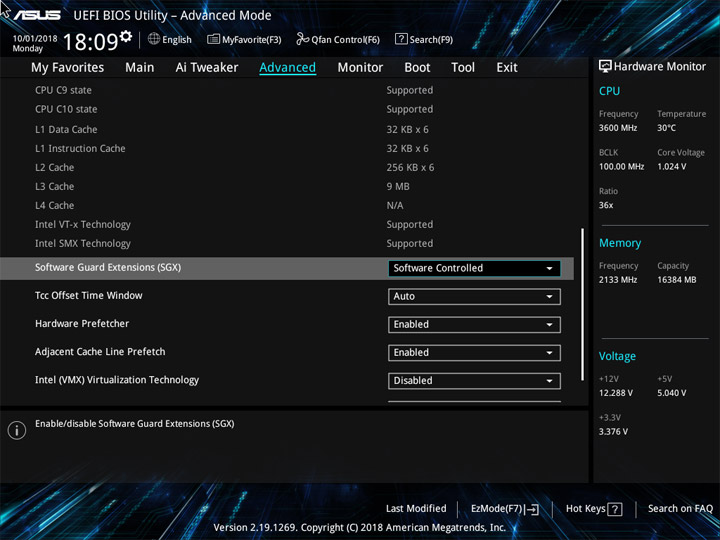Open MyFavorite(F3)

[x=244, y=39]
